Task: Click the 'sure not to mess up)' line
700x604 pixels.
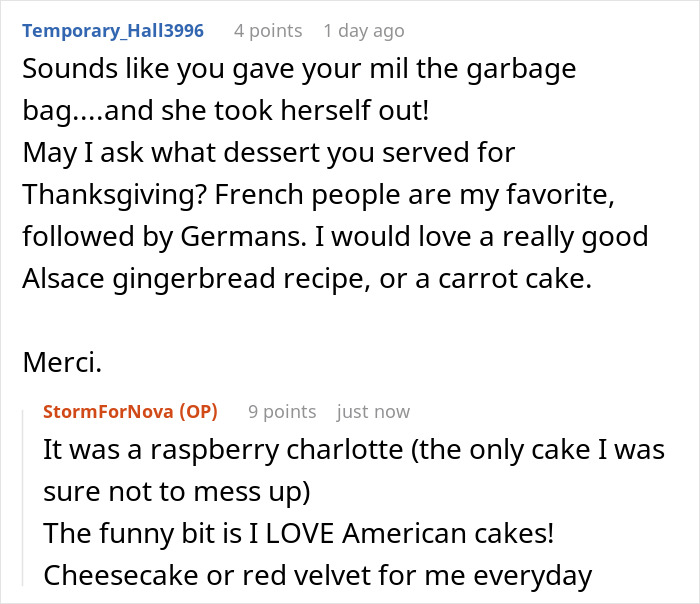Action: (176, 492)
